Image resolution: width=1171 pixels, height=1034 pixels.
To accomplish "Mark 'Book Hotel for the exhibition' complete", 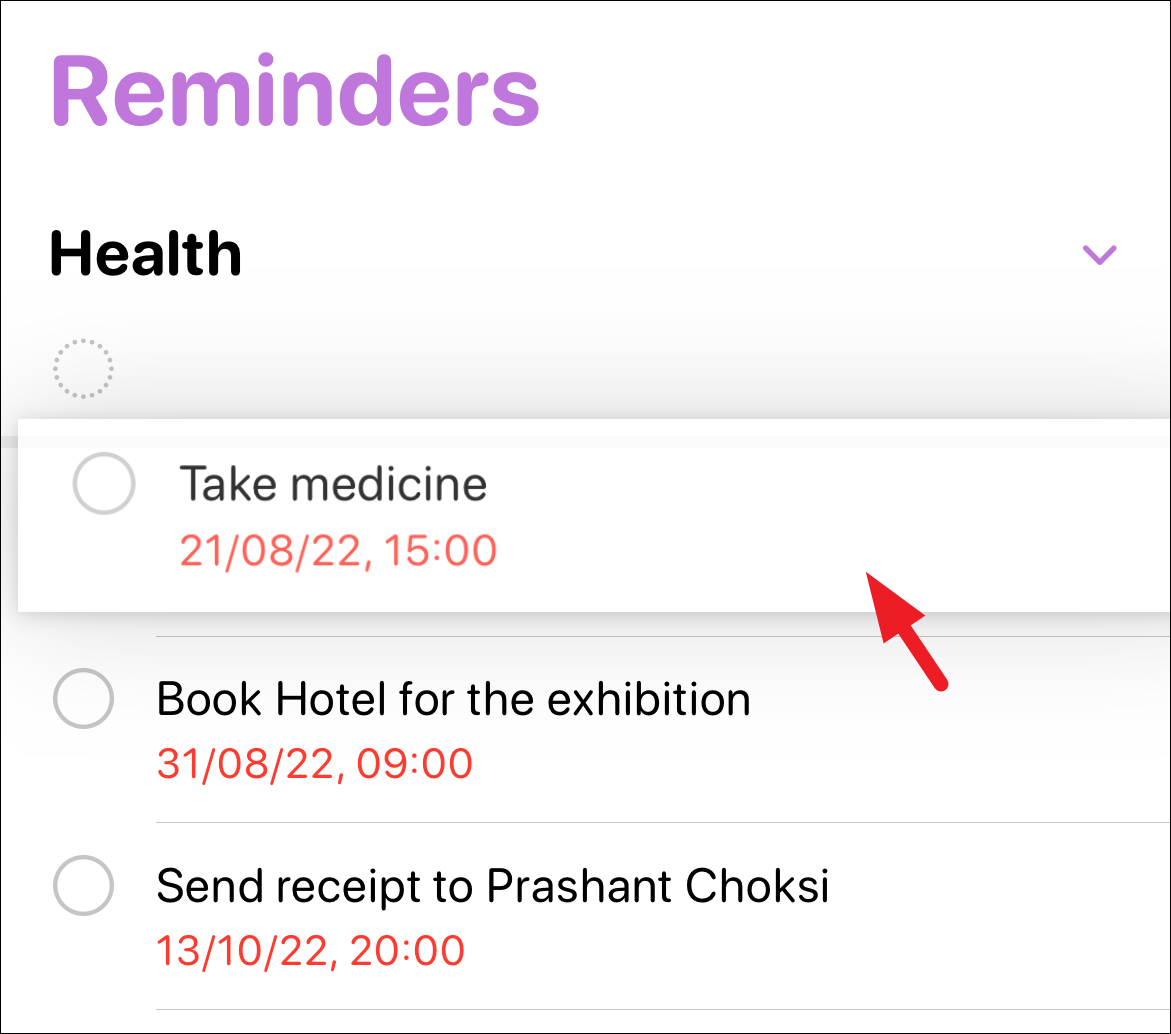I will pyautogui.click(x=85, y=699).
